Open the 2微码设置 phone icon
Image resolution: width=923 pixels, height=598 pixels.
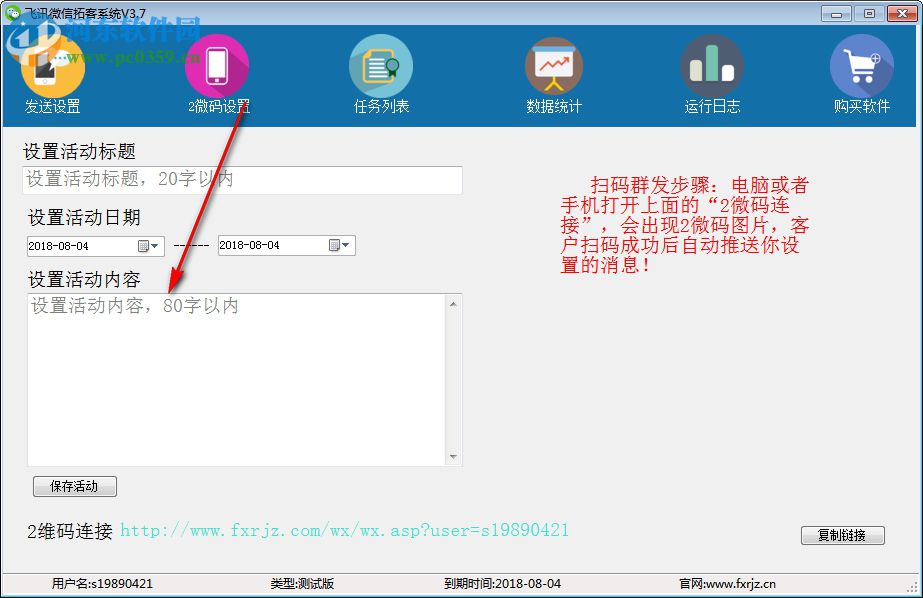(x=217, y=66)
